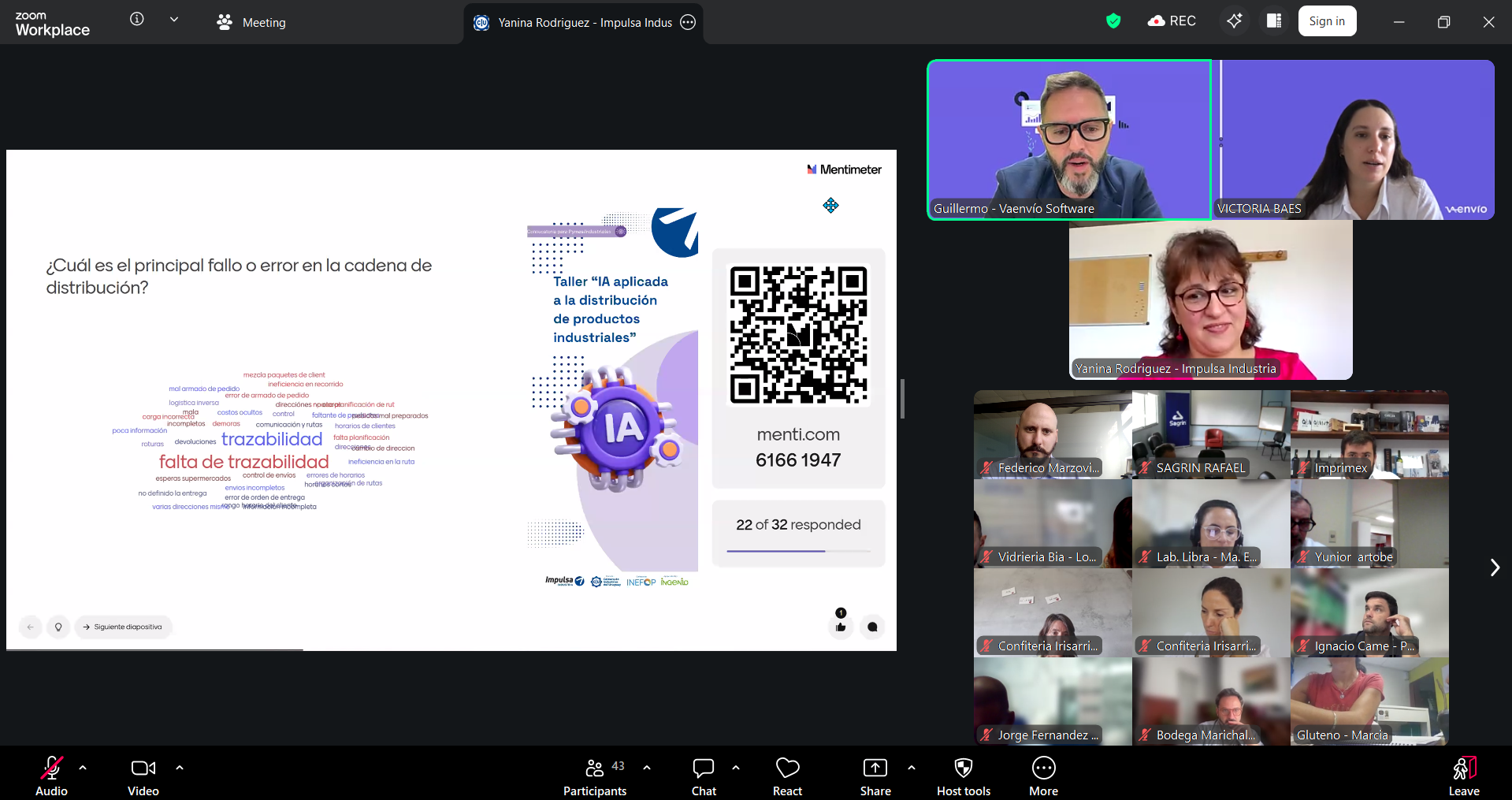Open Host tools shield

(x=963, y=776)
